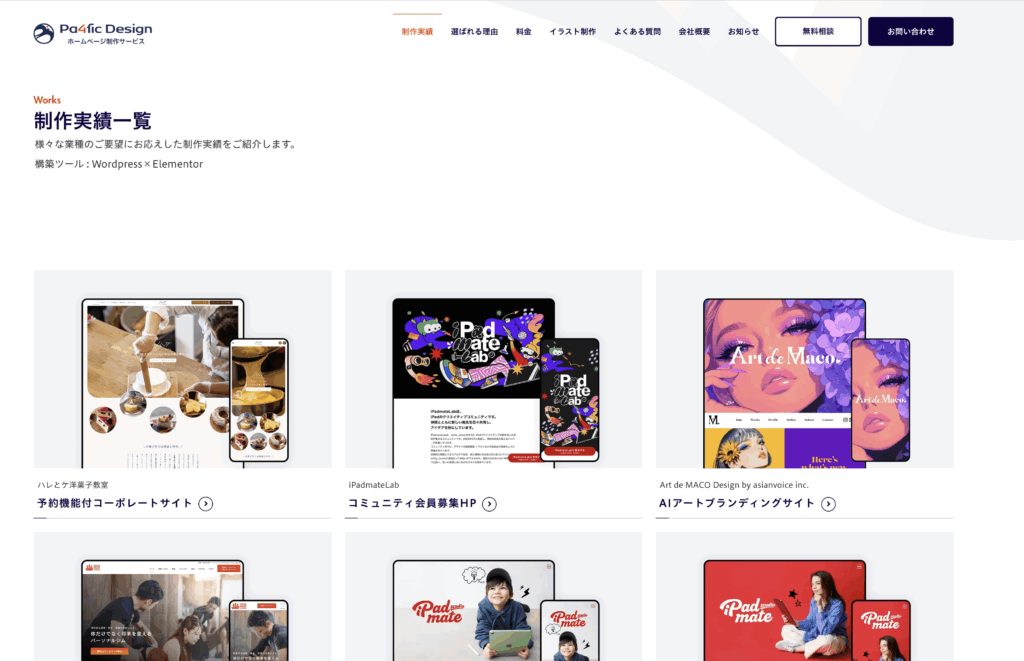Screen dimensions: 1024x661
Task: Open the よくある質問 menu item
Action: [x=637, y=31]
